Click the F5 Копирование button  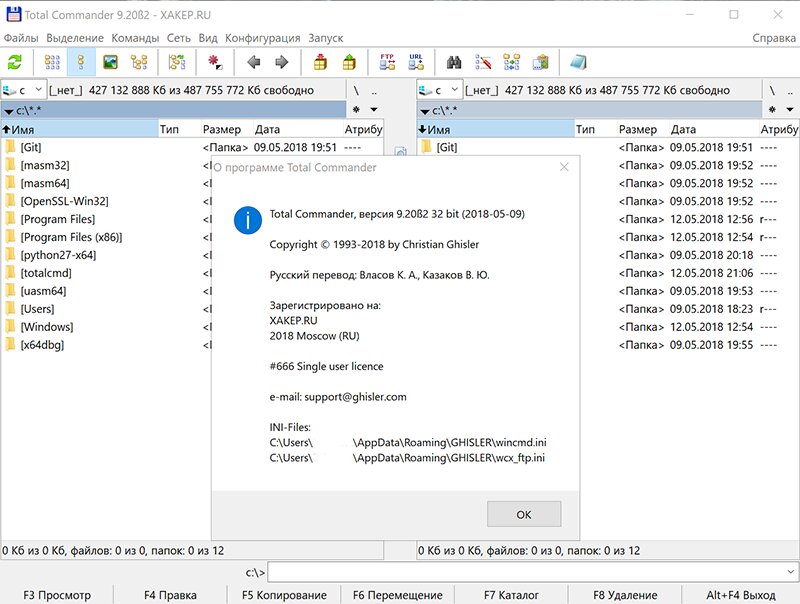tap(284, 595)
